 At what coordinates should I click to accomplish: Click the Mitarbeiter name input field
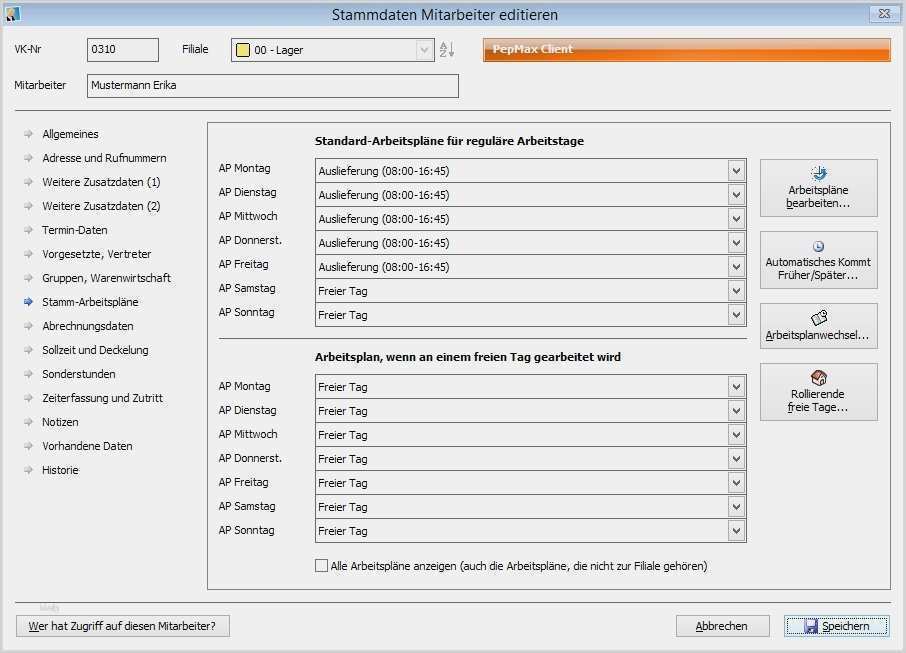coord(270,85)
